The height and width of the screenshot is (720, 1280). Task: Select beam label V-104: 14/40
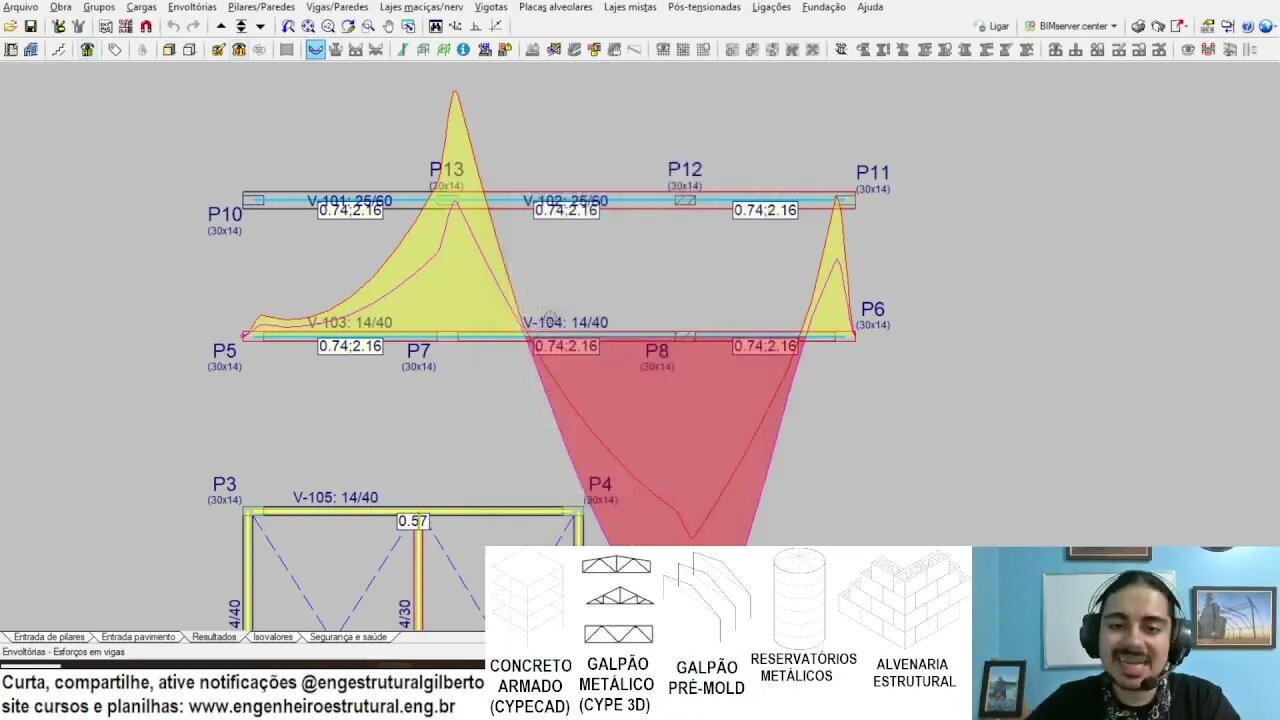click(x=566, y=323)
